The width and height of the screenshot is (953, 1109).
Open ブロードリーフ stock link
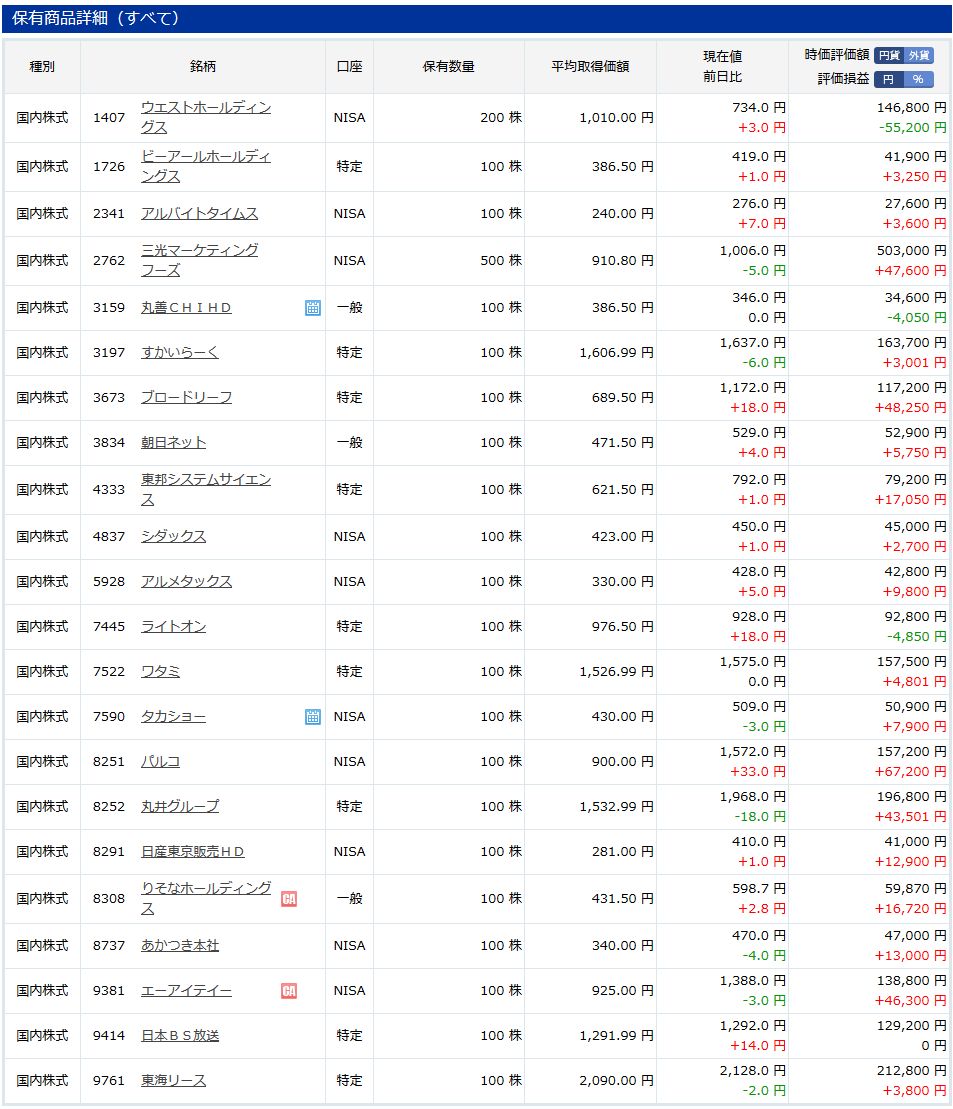coord(186,397)
